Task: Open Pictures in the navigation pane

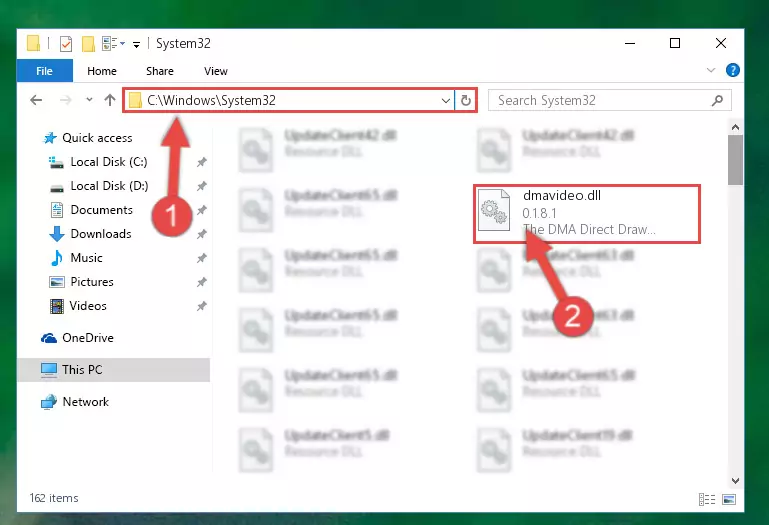Action: pyautogui.click(x=92, y=282)
